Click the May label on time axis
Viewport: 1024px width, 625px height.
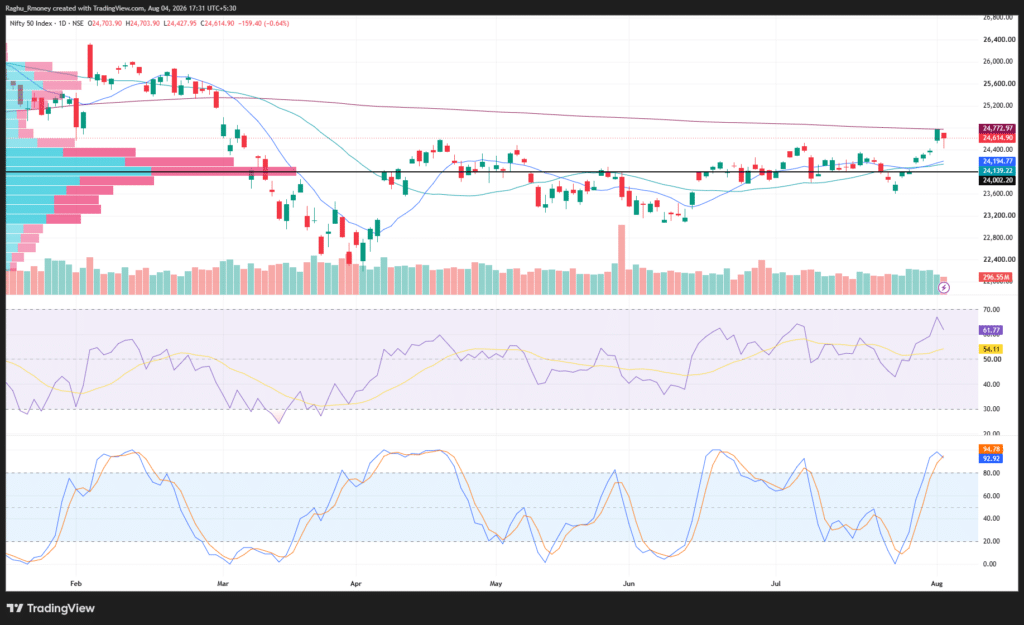(x=496, y=584)
